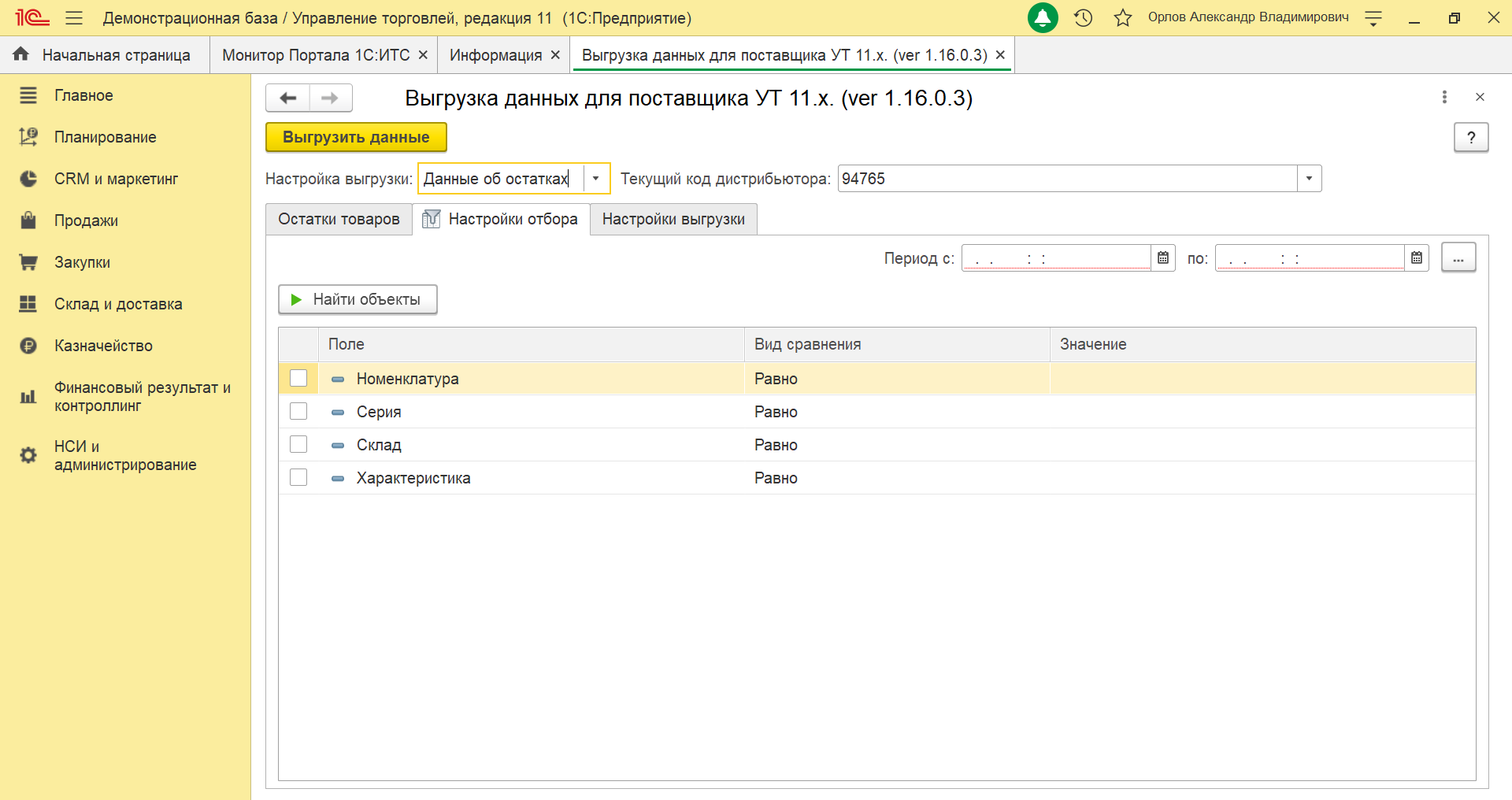
Task: Select the Настройки отбора tab
Action: click(501, 219)
